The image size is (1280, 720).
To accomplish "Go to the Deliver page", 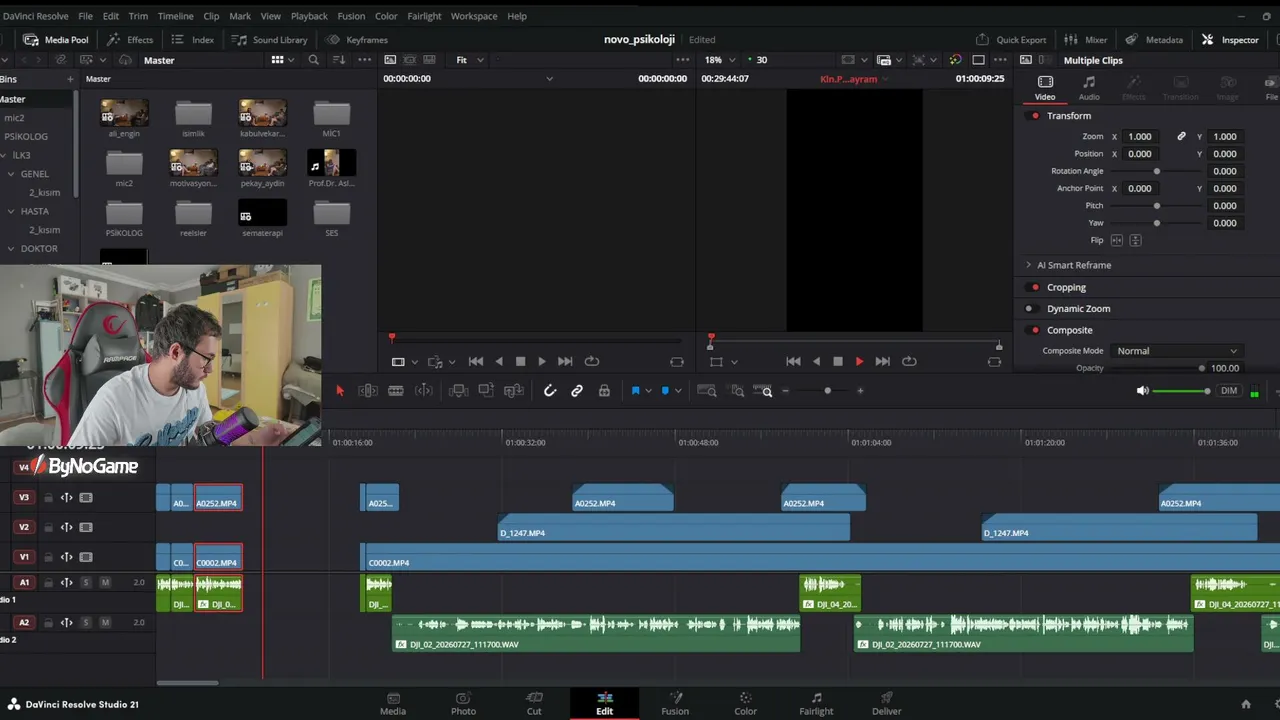I will click(887, 703).
